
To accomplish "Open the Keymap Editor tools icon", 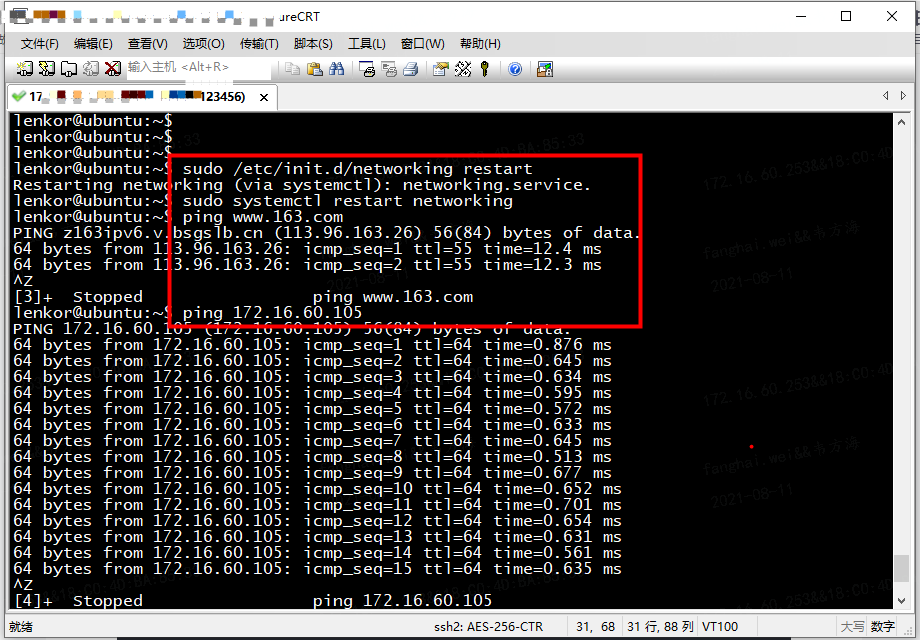I will [463, 69].
